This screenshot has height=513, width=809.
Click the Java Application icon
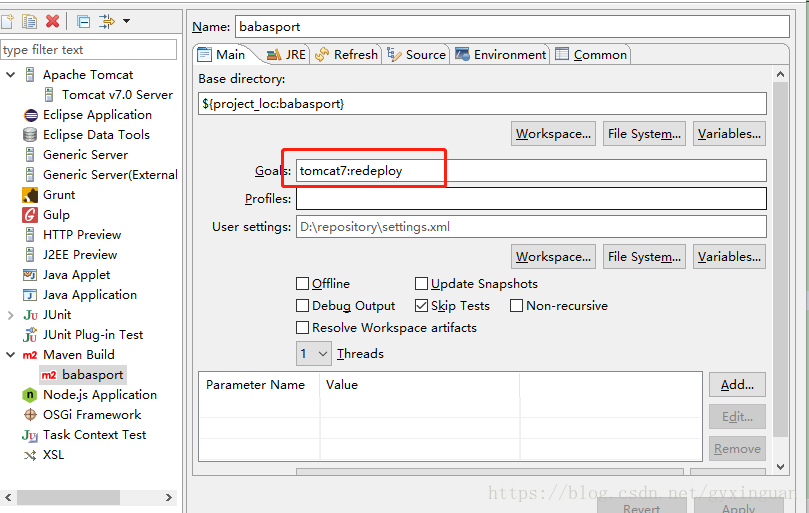click(30, 295)
